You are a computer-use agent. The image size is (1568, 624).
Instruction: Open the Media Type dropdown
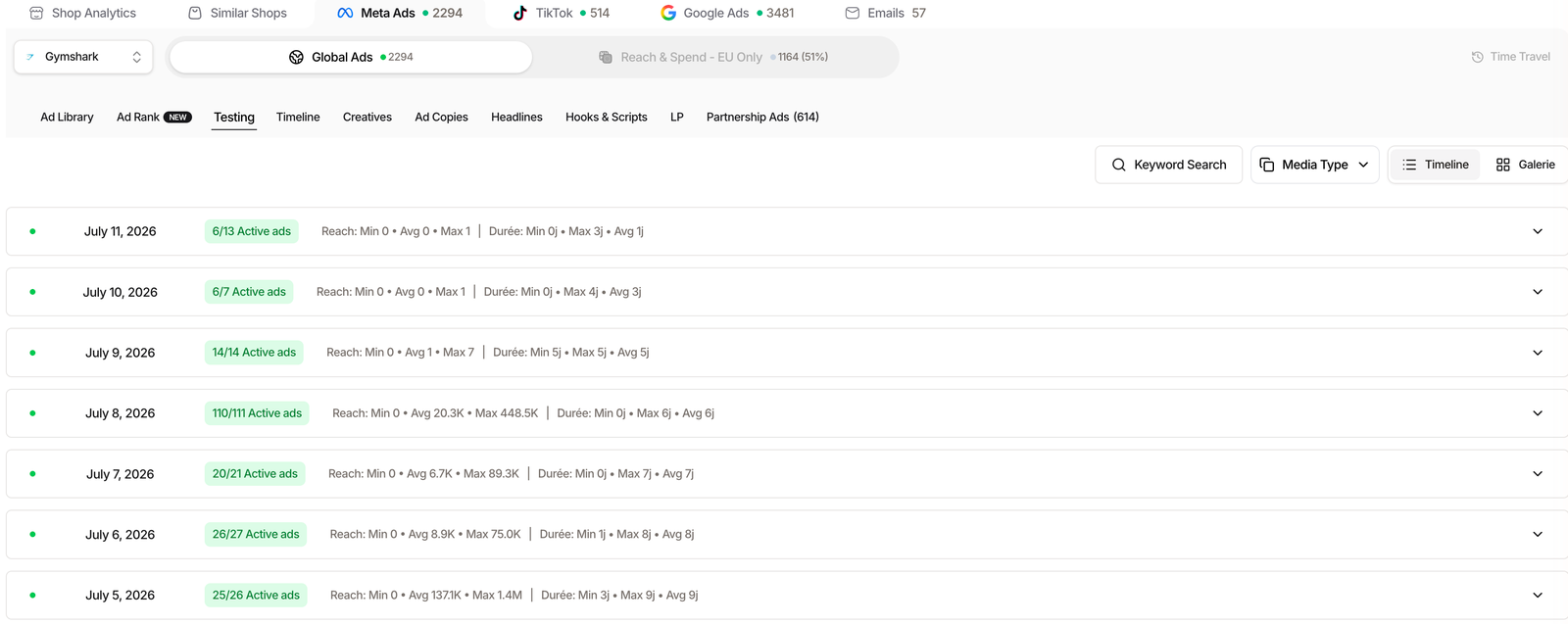(x=1314, y=165)
